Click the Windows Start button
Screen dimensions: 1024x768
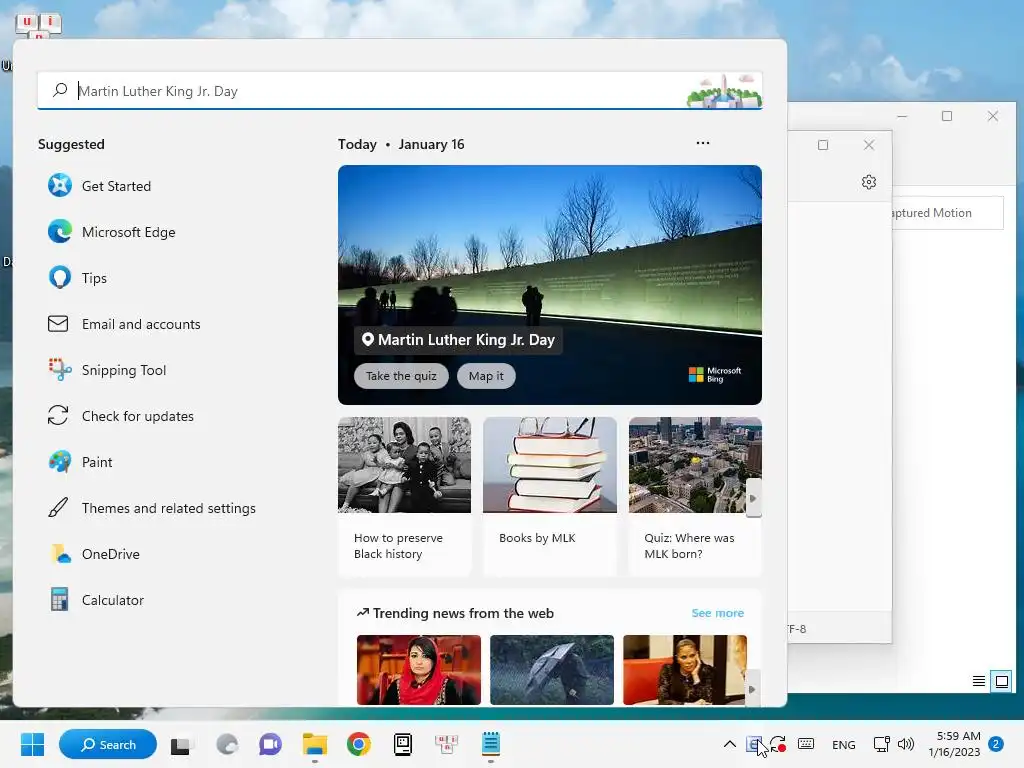32,744
